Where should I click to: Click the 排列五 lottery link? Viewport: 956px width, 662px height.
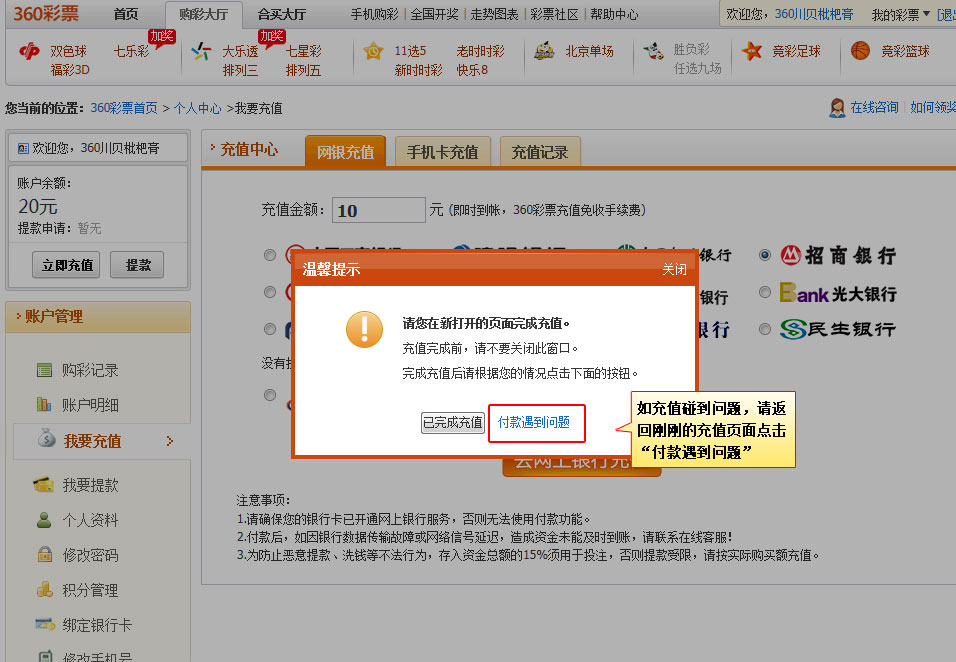point(304,70)
